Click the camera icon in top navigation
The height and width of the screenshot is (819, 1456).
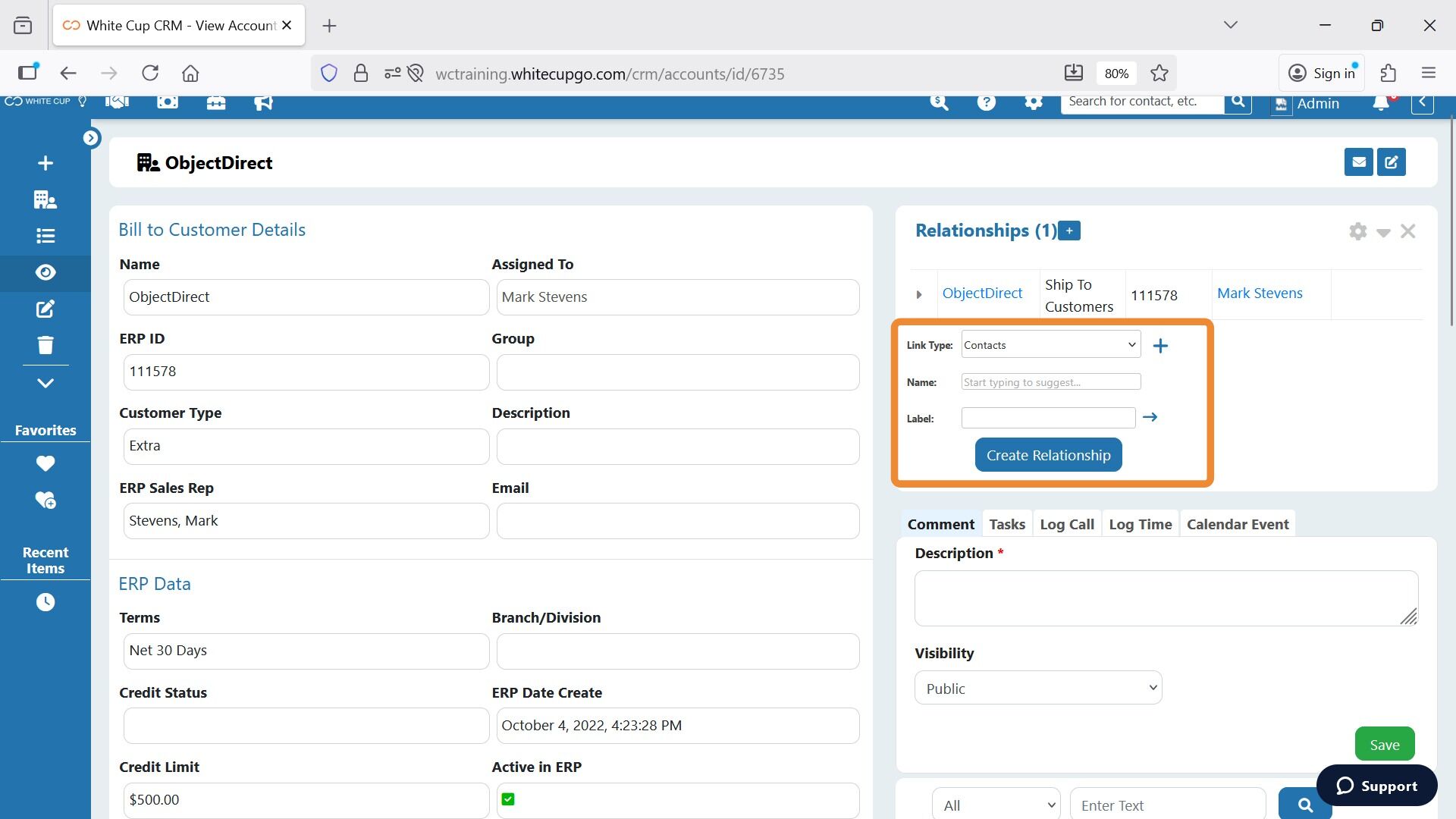[x=168, y=102]
